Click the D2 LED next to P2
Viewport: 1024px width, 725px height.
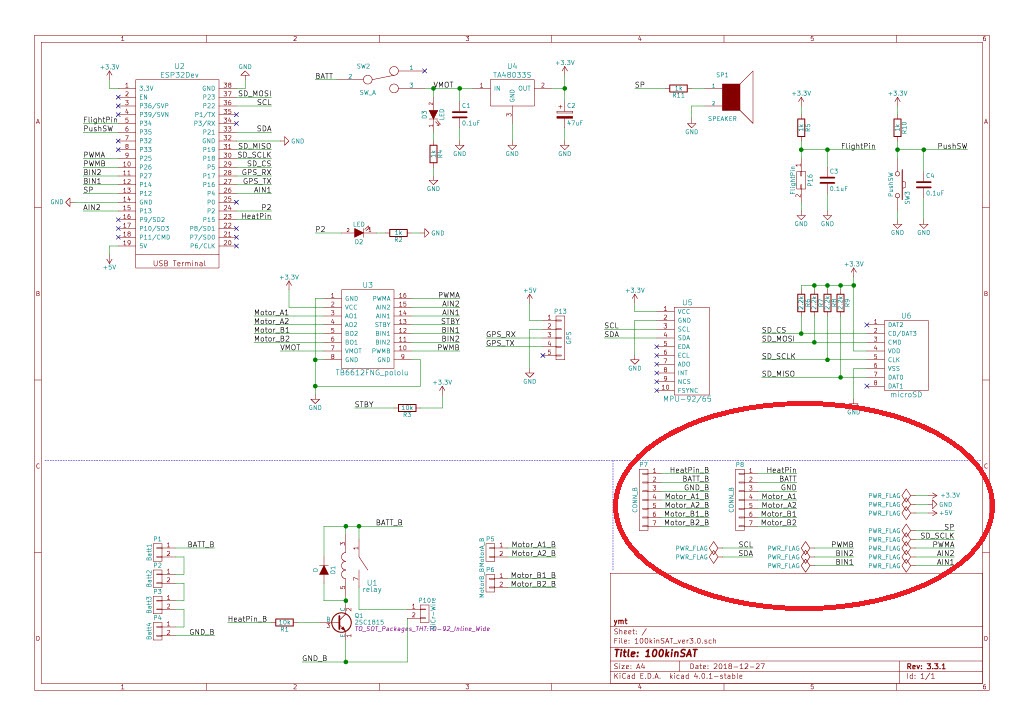(359, 231)
